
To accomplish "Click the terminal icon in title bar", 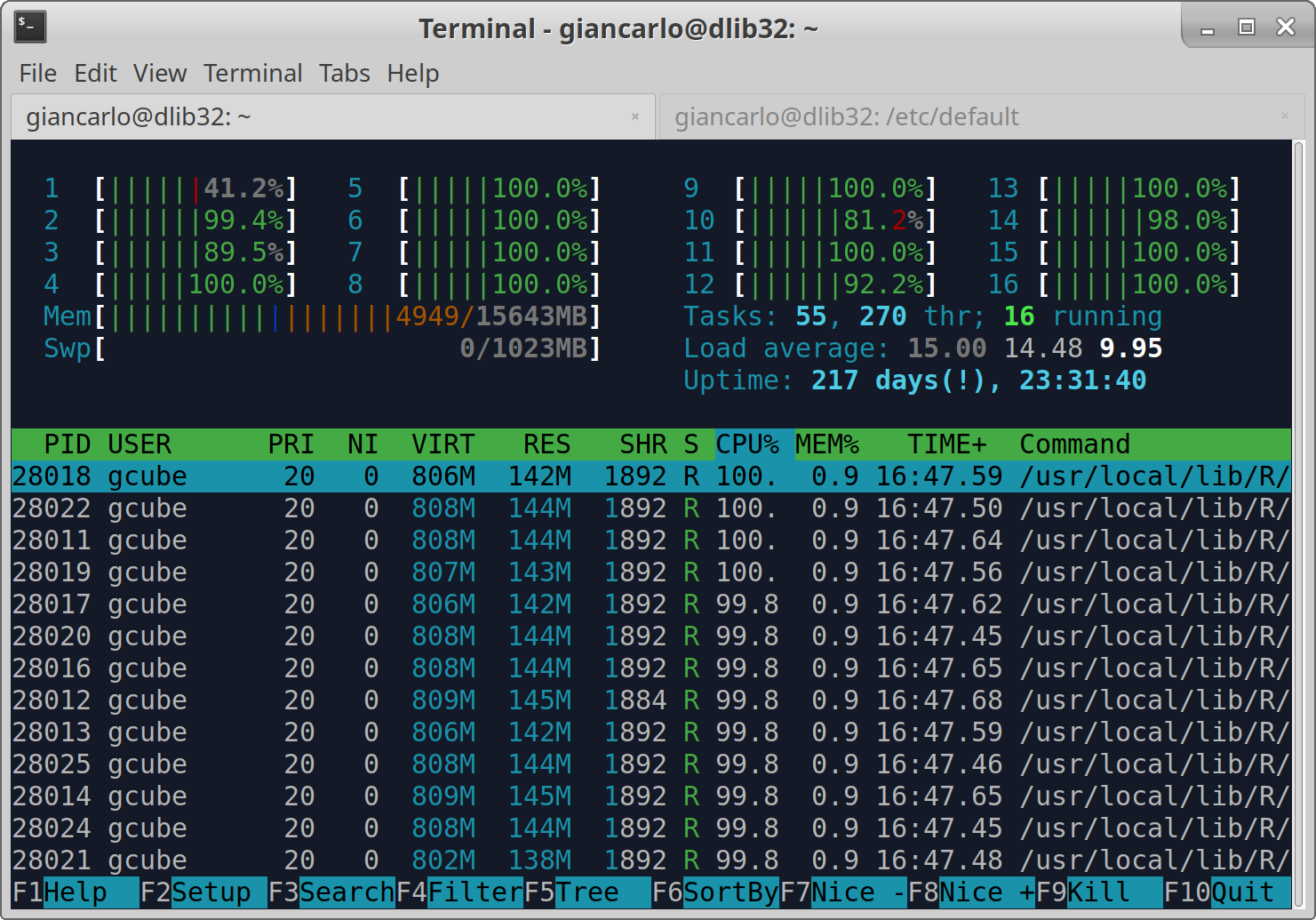I will [x=30, y=27].
